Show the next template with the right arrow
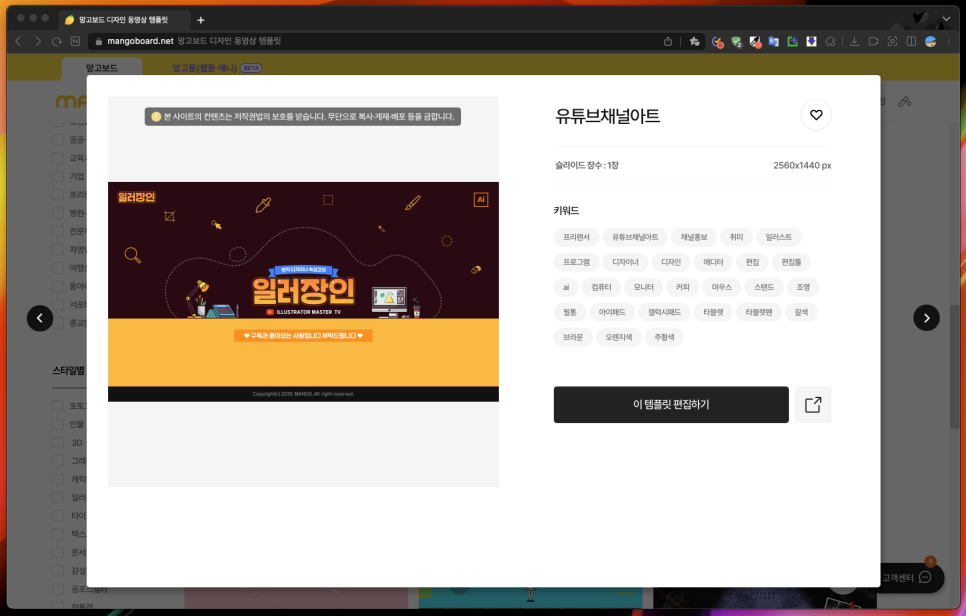 [926, 318]
